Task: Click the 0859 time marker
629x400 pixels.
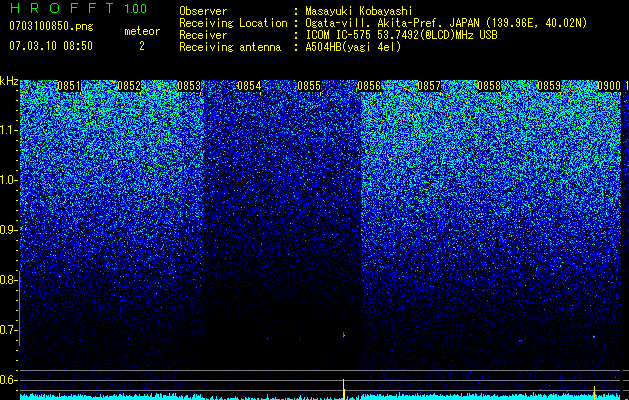Action: tap(549, 86)
